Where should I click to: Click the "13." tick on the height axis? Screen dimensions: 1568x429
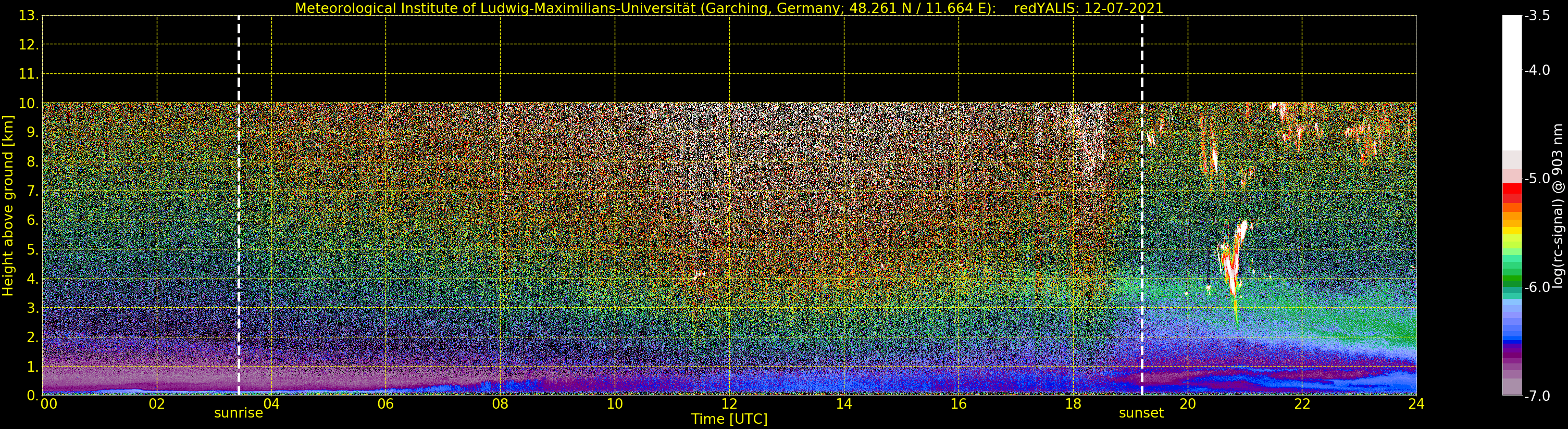click(29, 16)
